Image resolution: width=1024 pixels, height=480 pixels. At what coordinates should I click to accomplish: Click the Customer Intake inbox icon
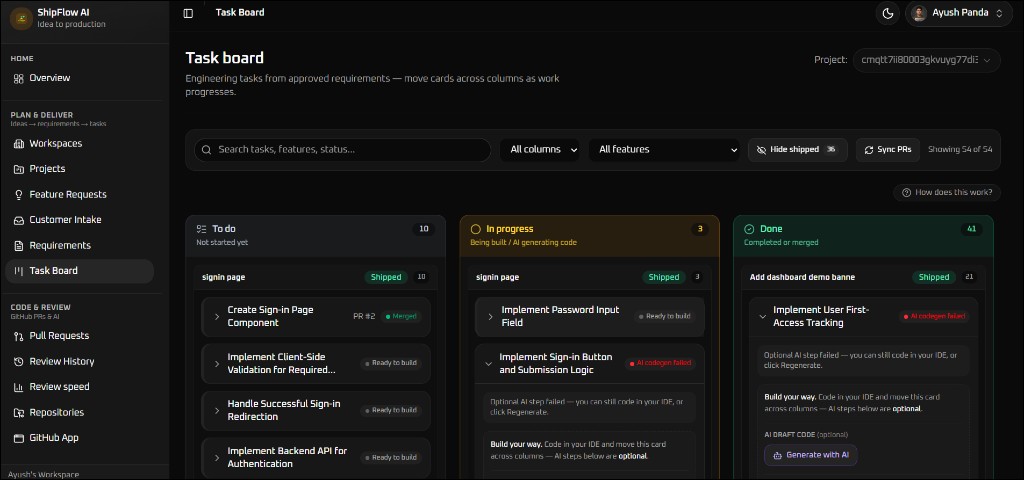coord(18,220)
